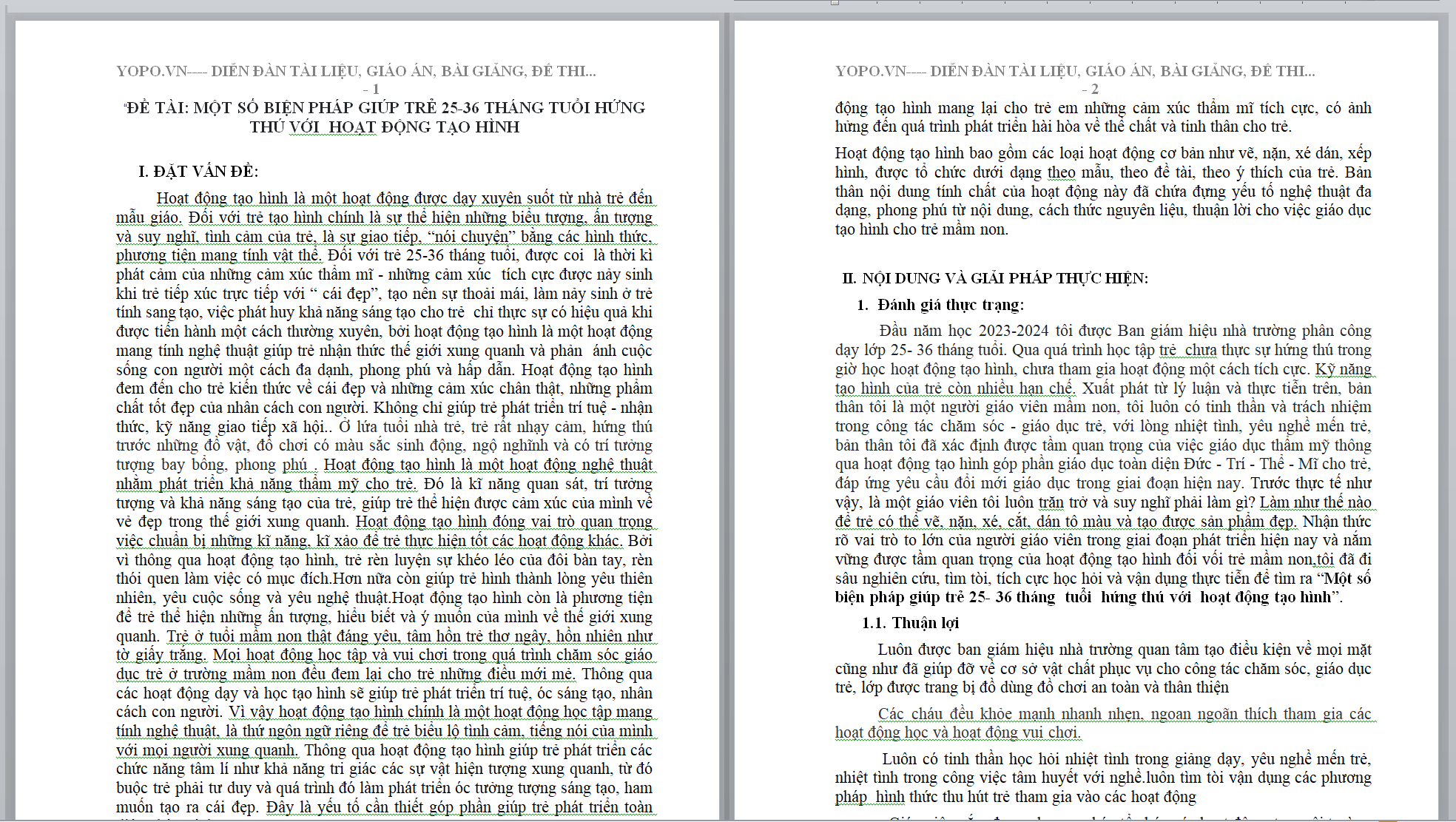Click the heading "II. NỘI DUNG VÀ GIẢI PHÁP THỰC HIỆN:"
This screenshot has height=822, width=1456.
pos(995,278)
